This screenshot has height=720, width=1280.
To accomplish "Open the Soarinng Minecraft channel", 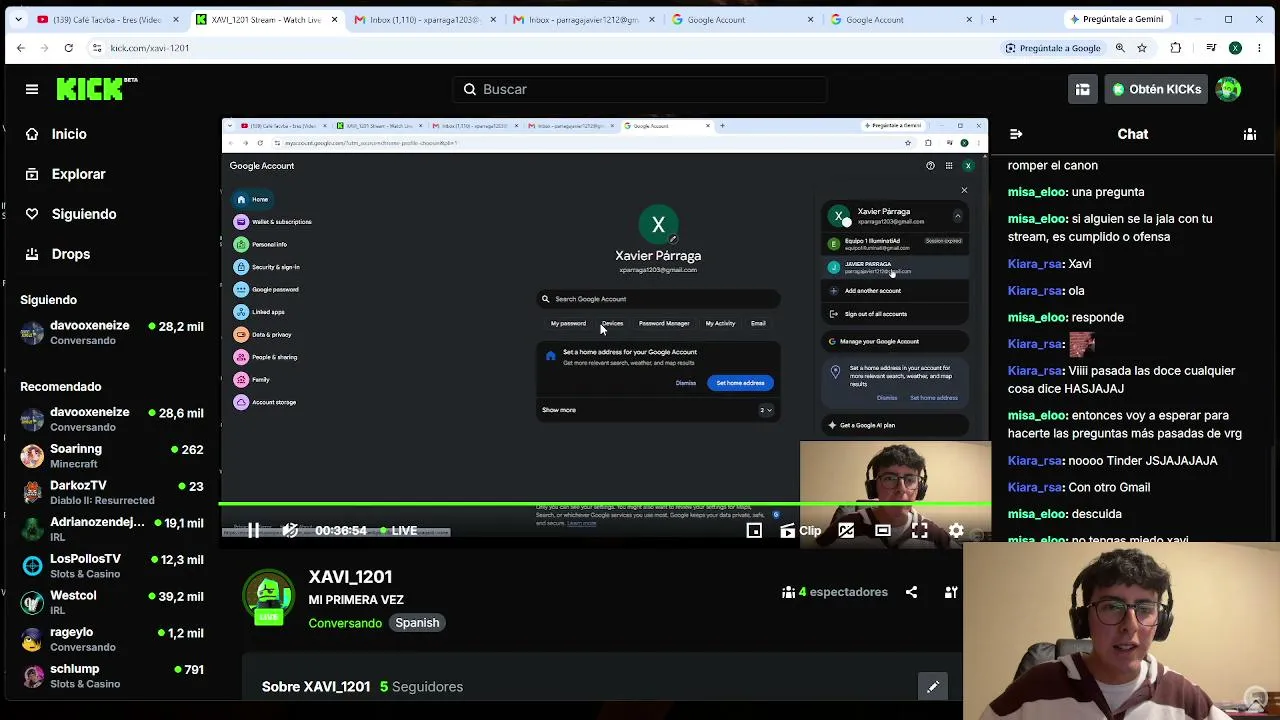I will [x=112, y=456].
